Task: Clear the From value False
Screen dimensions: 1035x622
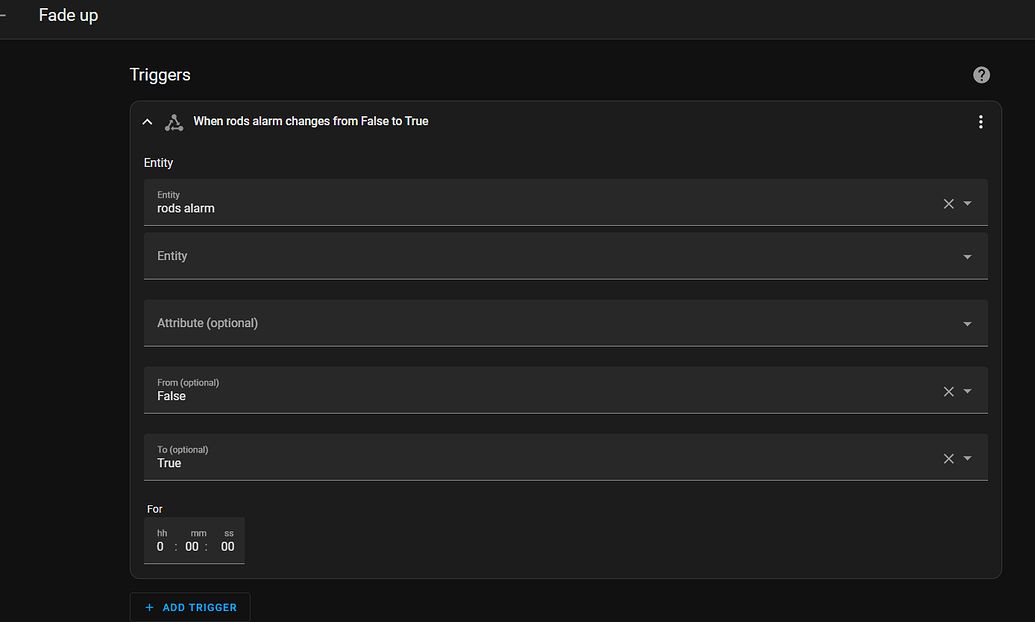Action: pos(948,391)
